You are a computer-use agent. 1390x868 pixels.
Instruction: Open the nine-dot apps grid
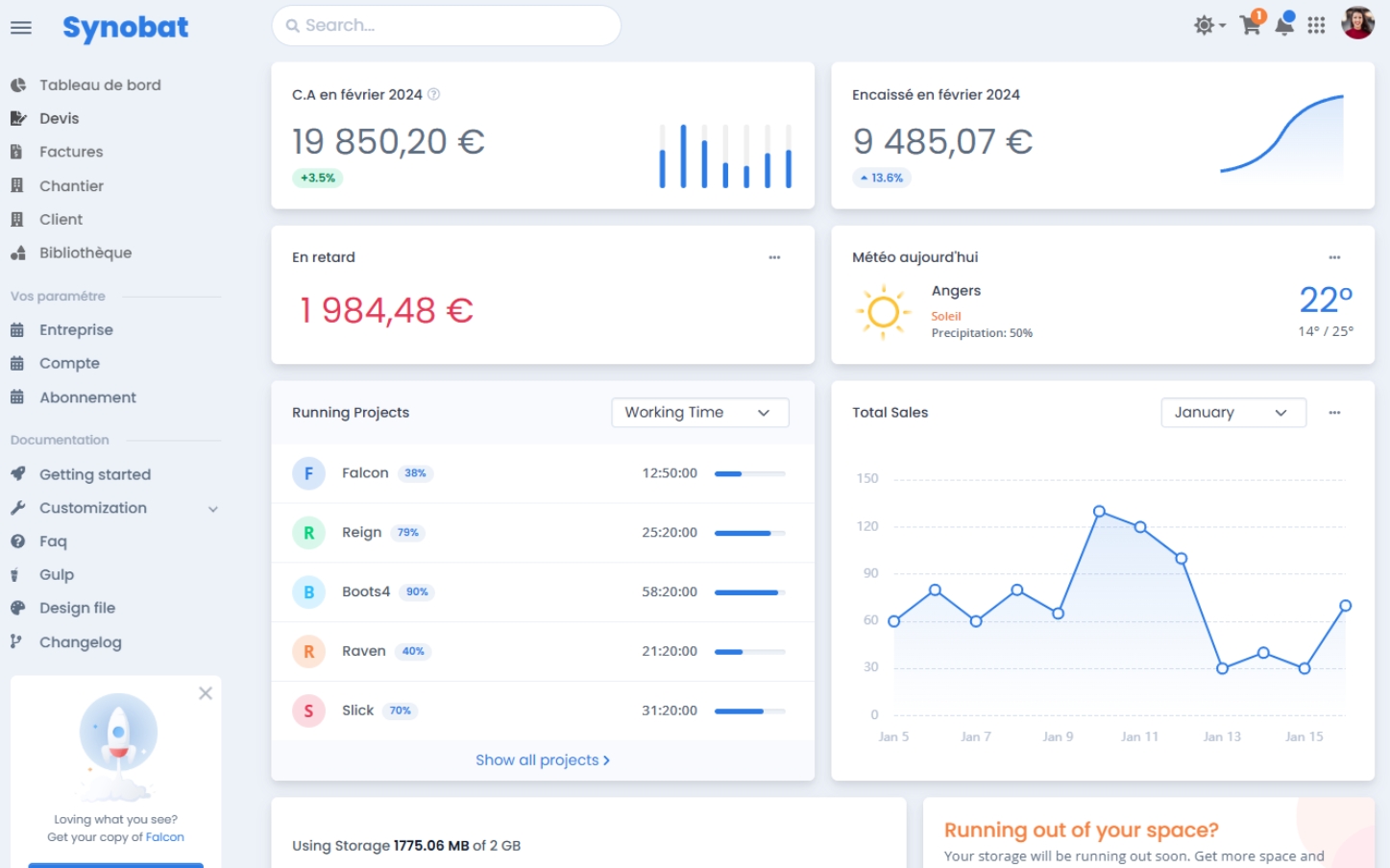pos(1316,25)
